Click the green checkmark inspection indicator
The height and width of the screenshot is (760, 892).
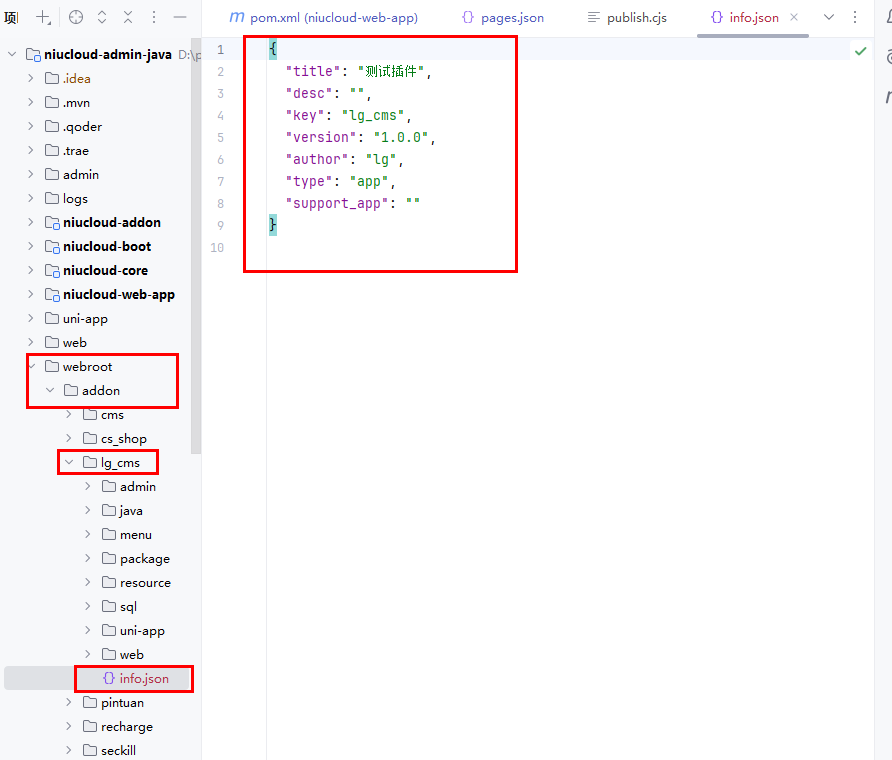(x=860, y=50)
